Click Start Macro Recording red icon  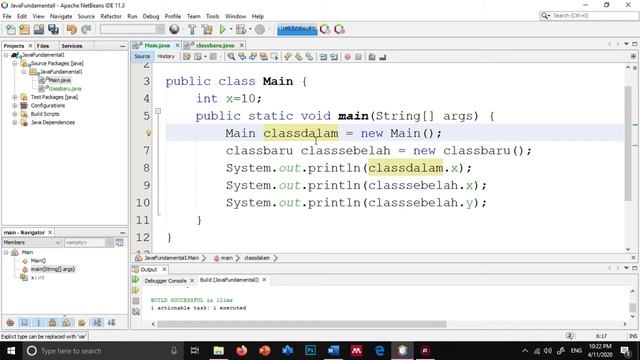point(347,57)
